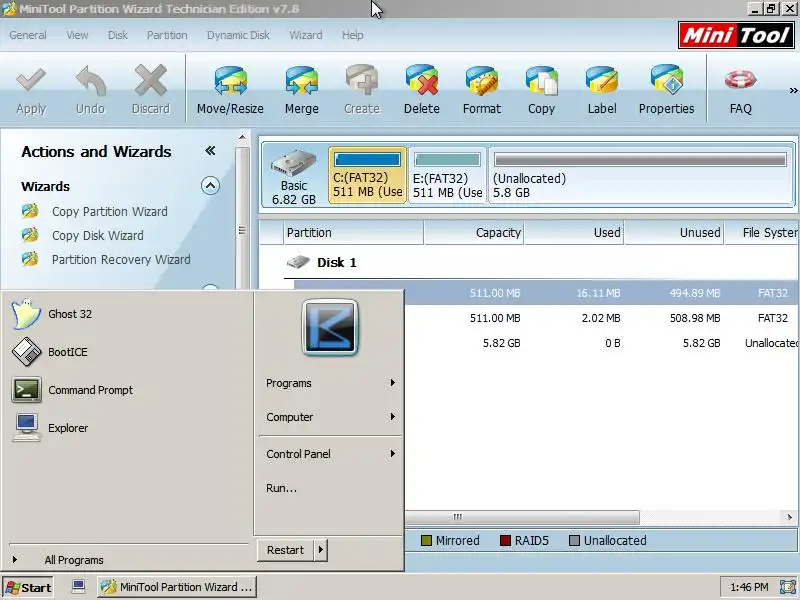
Task: Select the row with 2.02 MB used
Action: tap(602, 318)
